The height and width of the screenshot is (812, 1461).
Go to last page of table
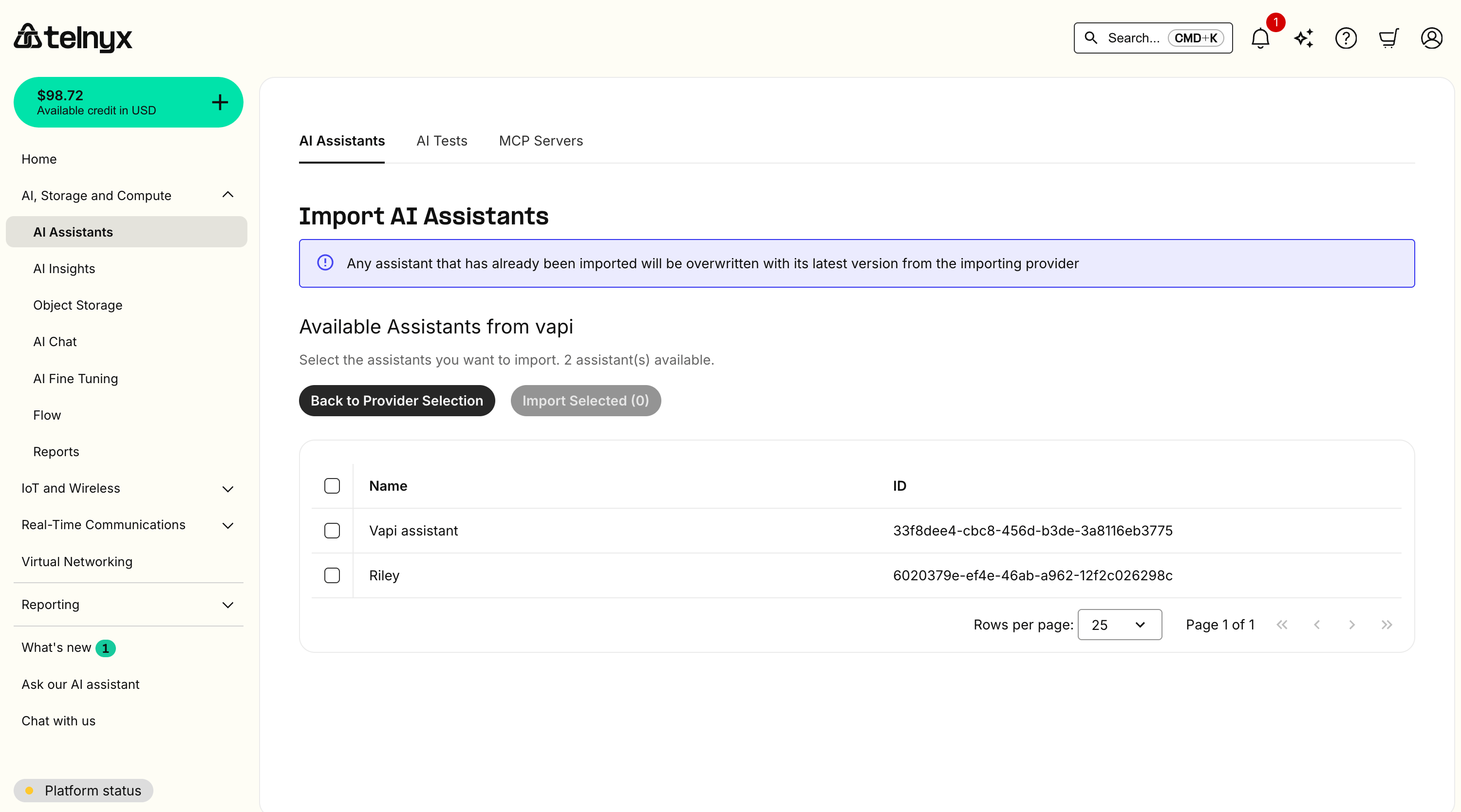click(x=1386, y=624)
